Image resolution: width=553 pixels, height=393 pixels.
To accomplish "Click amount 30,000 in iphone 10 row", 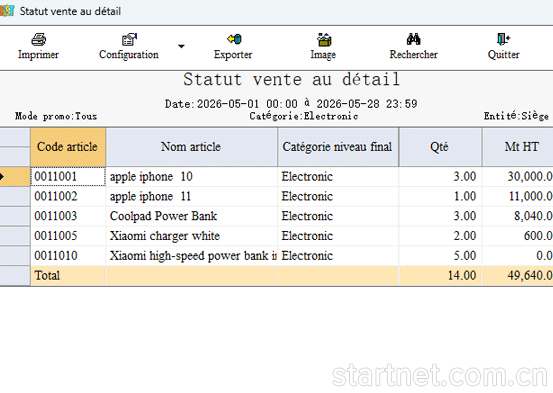I will point(518,176).
